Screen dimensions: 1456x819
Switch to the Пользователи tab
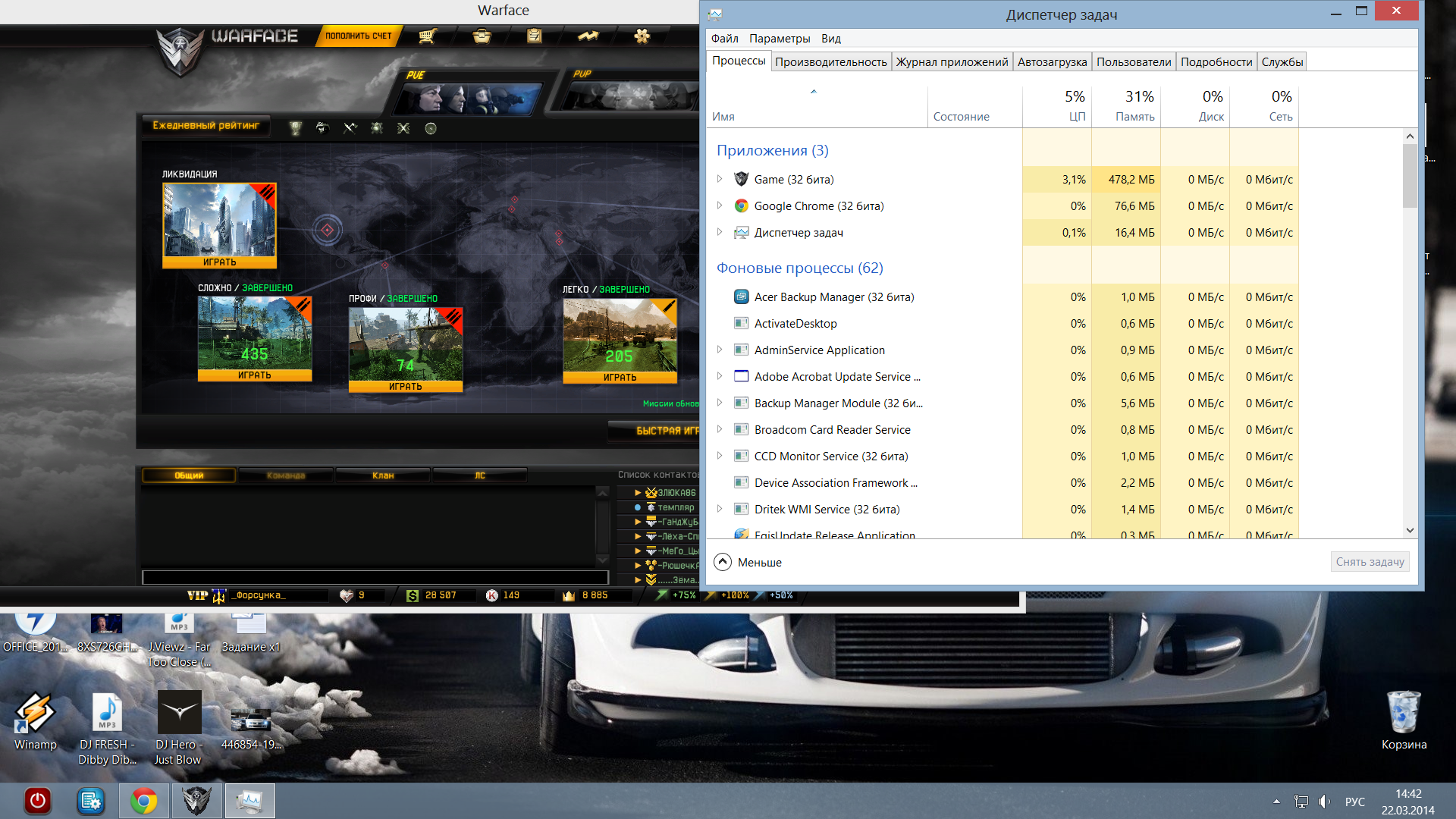tap(1134, 62)
